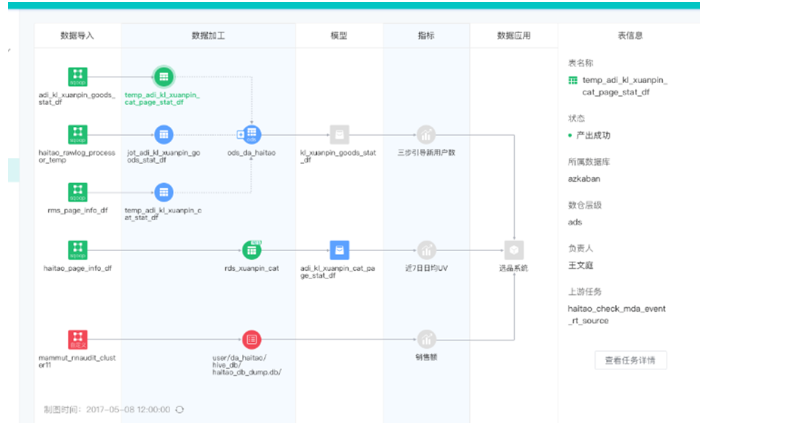Viewport: 800px width, 432px height.
Task: Select the haitao_rawlog_processor_temp sqoop icon
Action: 78,135
